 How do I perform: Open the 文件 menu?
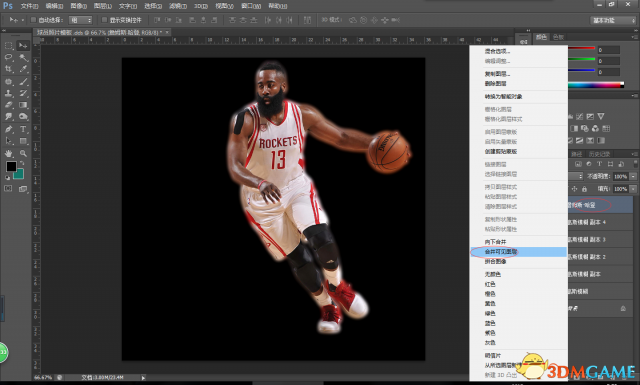[x=29, y=6]
